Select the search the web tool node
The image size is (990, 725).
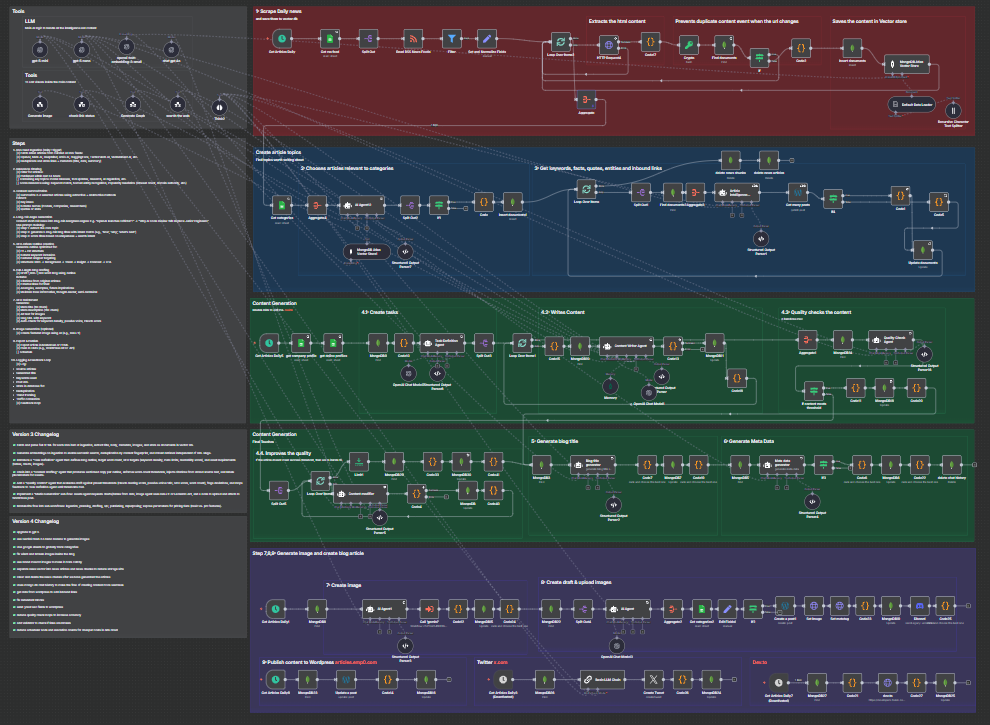tap(176, 105)
